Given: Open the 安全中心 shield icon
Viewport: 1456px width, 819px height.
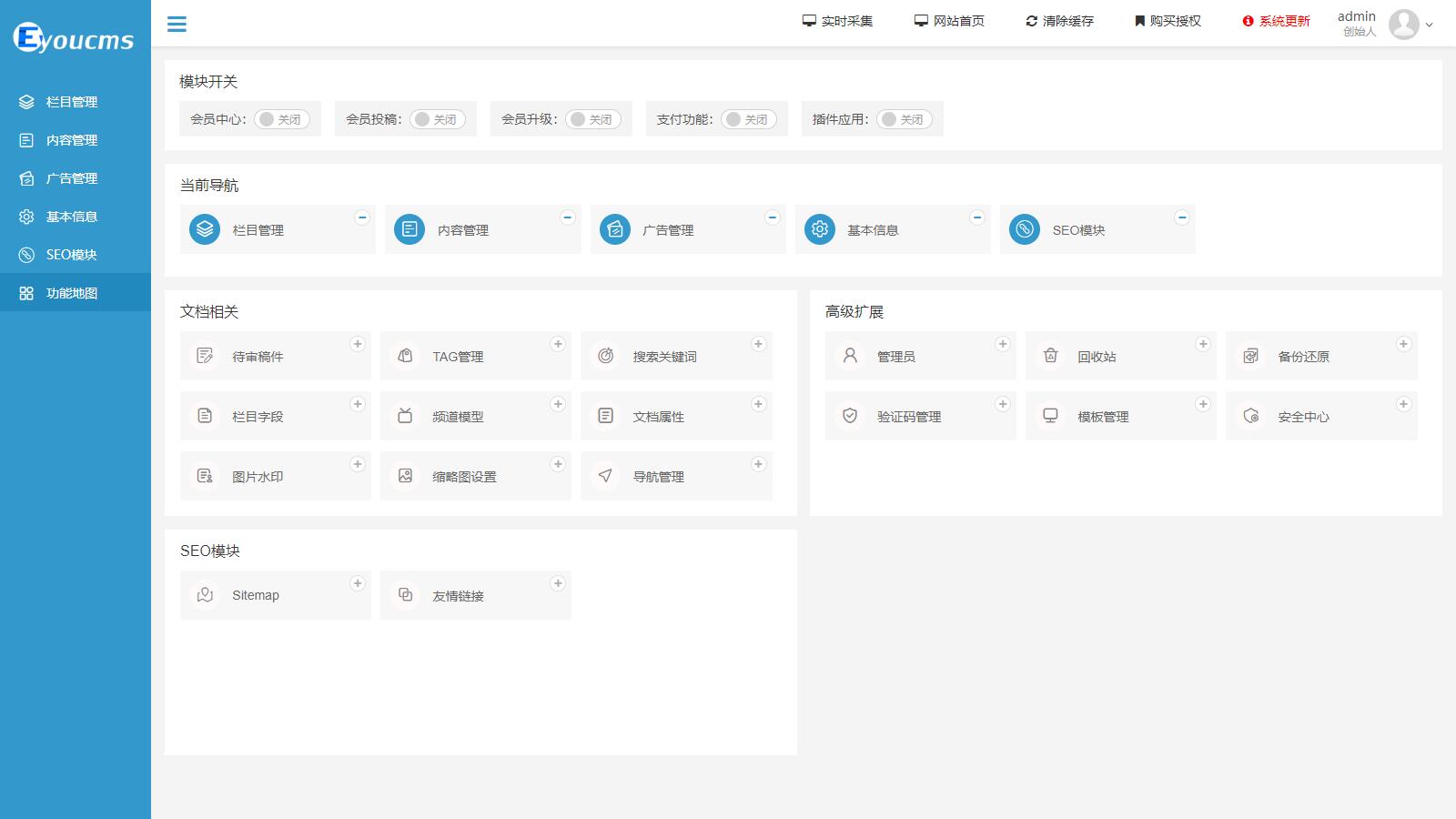Looking at the screenshot, I should tap(1251, 416).
